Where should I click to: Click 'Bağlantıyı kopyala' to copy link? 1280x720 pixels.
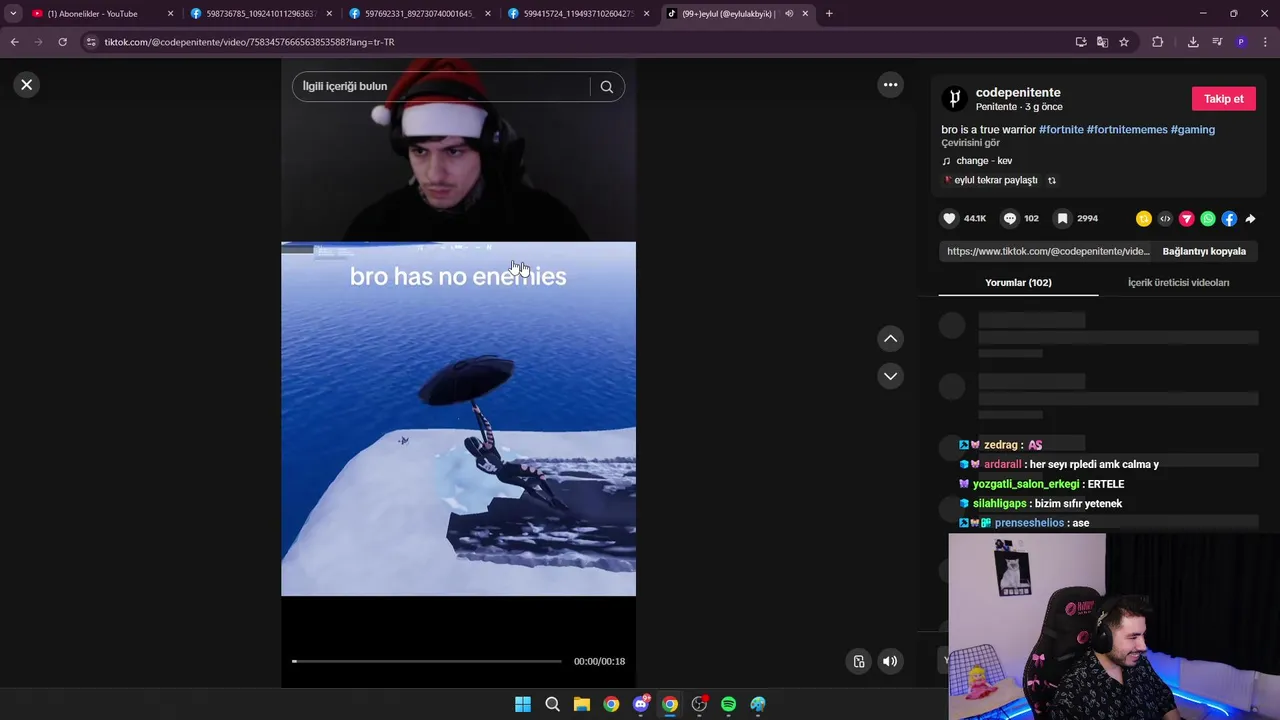click(1204, 251)
